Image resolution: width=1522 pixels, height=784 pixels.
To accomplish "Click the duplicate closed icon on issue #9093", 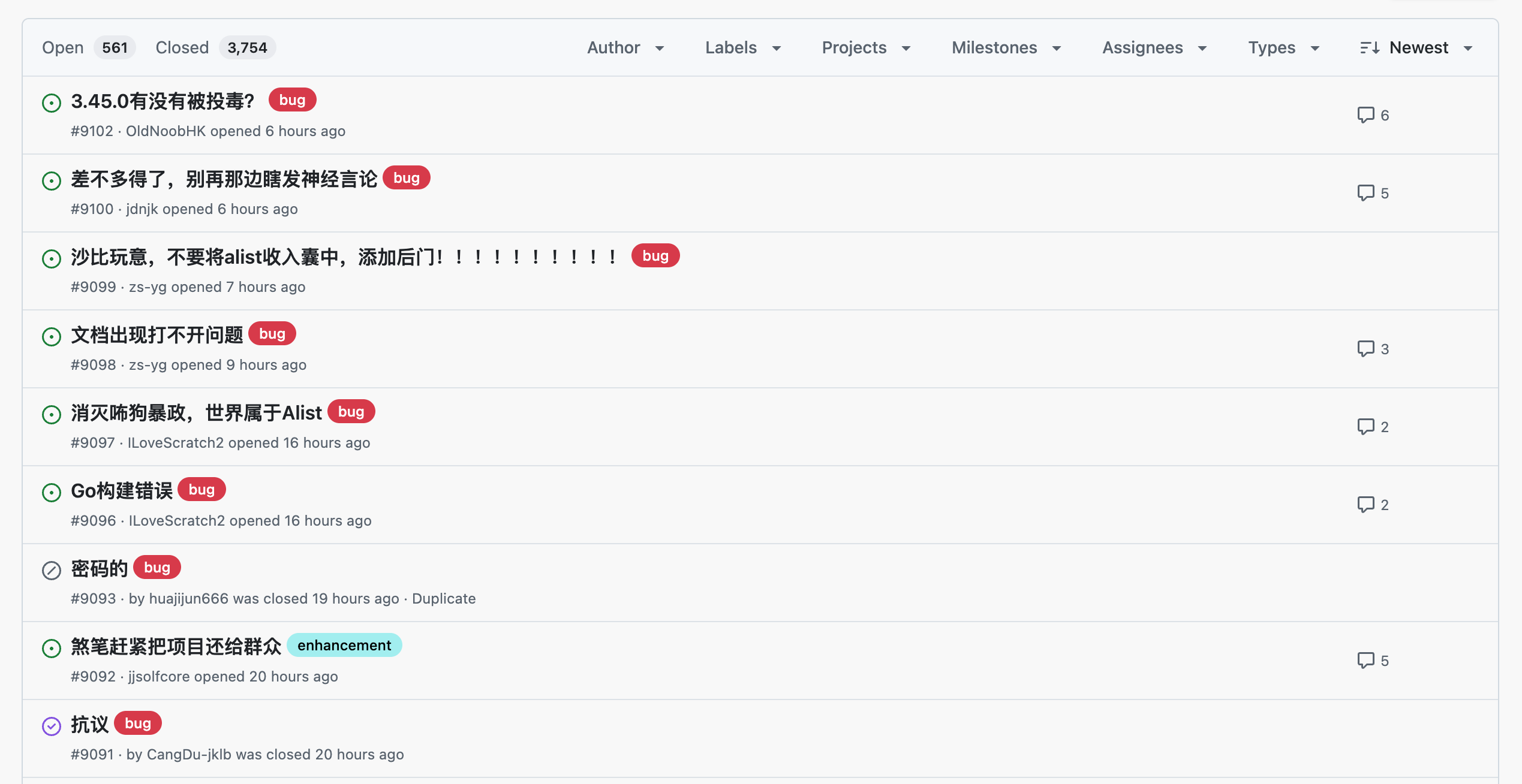I will (52, 570).
